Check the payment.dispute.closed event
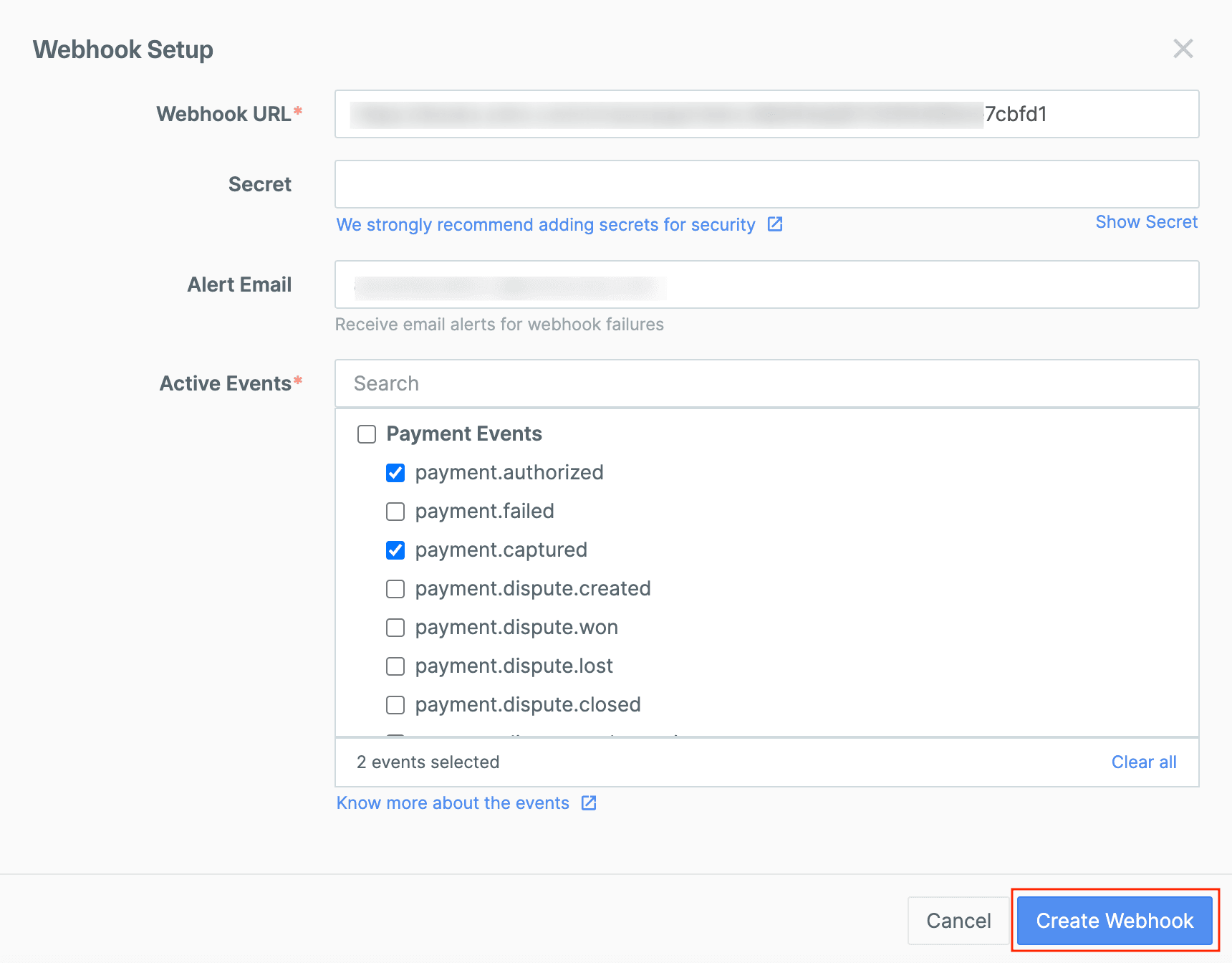1232x963 pixels. (395, 704)
